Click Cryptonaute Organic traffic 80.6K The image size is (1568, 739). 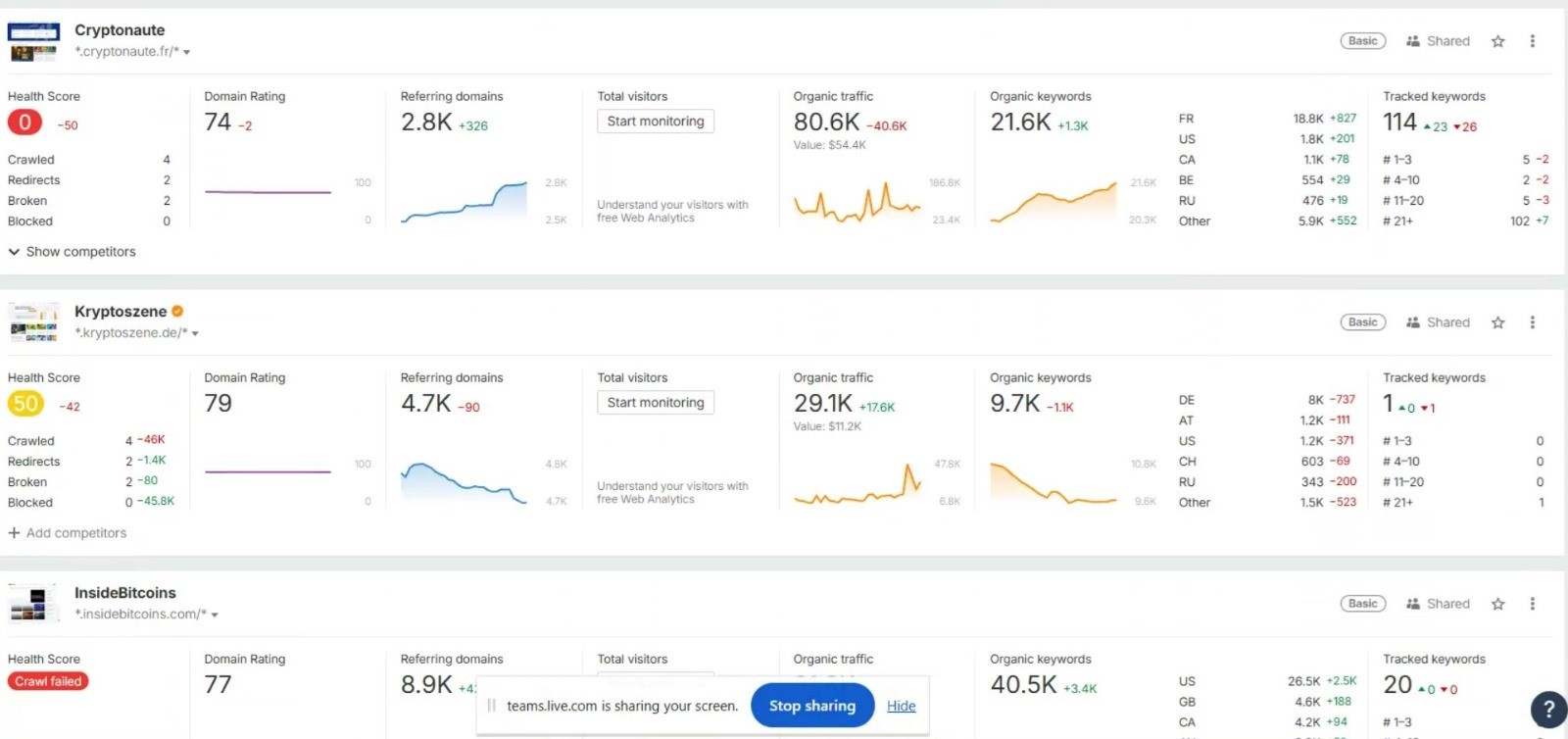(x=826, y=122)
